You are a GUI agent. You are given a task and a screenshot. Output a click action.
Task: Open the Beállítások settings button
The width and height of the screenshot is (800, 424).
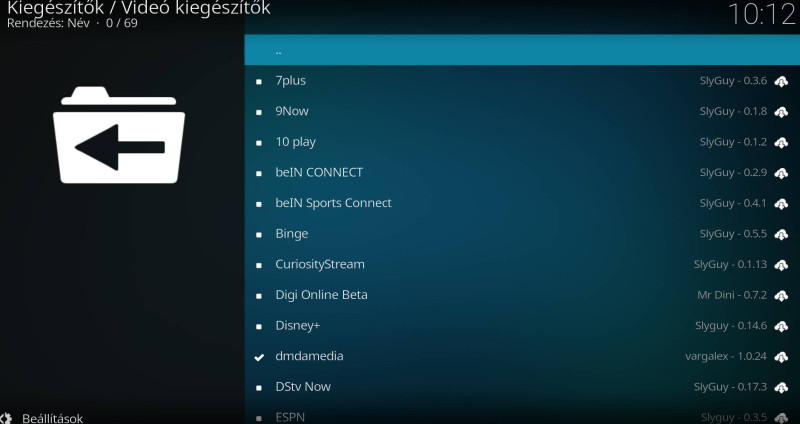[x=42, y=418]
